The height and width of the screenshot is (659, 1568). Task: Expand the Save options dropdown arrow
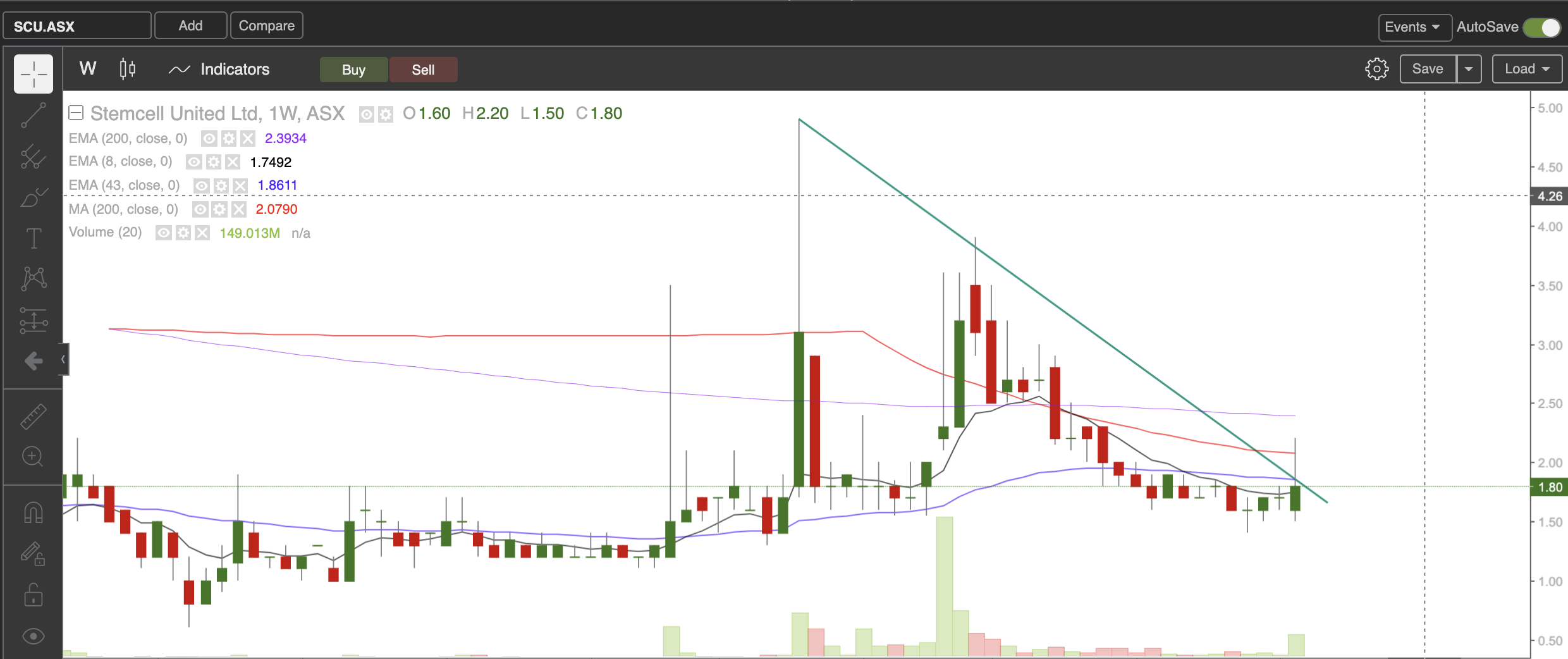click(x=1469, y=69)
